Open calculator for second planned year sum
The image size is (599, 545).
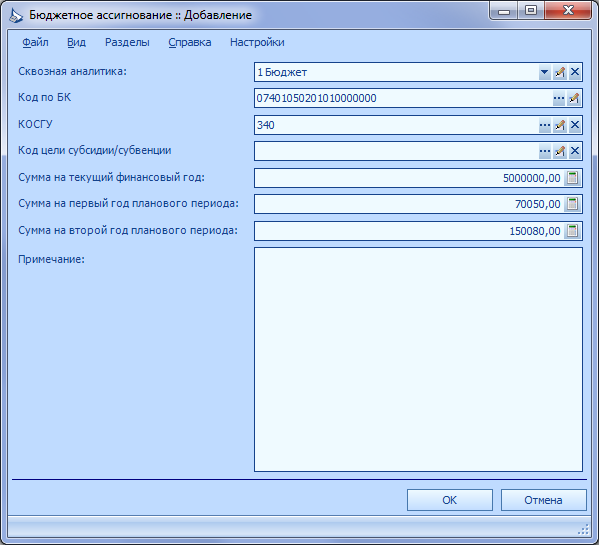tap(572, 231)
